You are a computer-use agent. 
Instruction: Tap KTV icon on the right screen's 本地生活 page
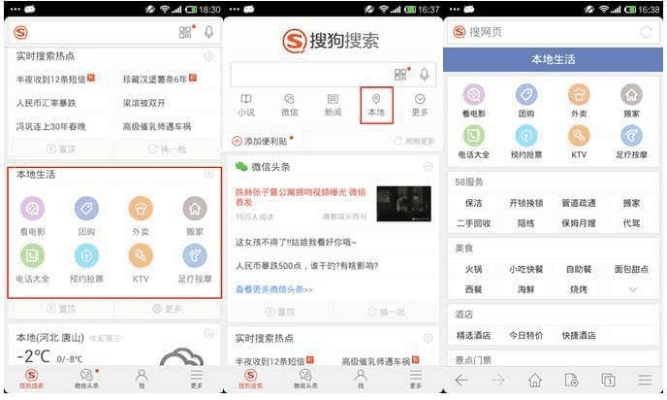pyautogui.click(x=579, y=136)
